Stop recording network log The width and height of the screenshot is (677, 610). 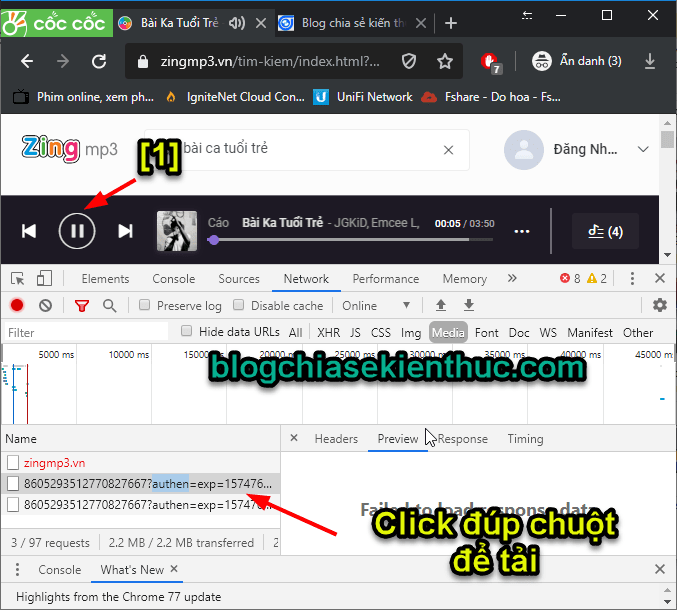[17, 306]
